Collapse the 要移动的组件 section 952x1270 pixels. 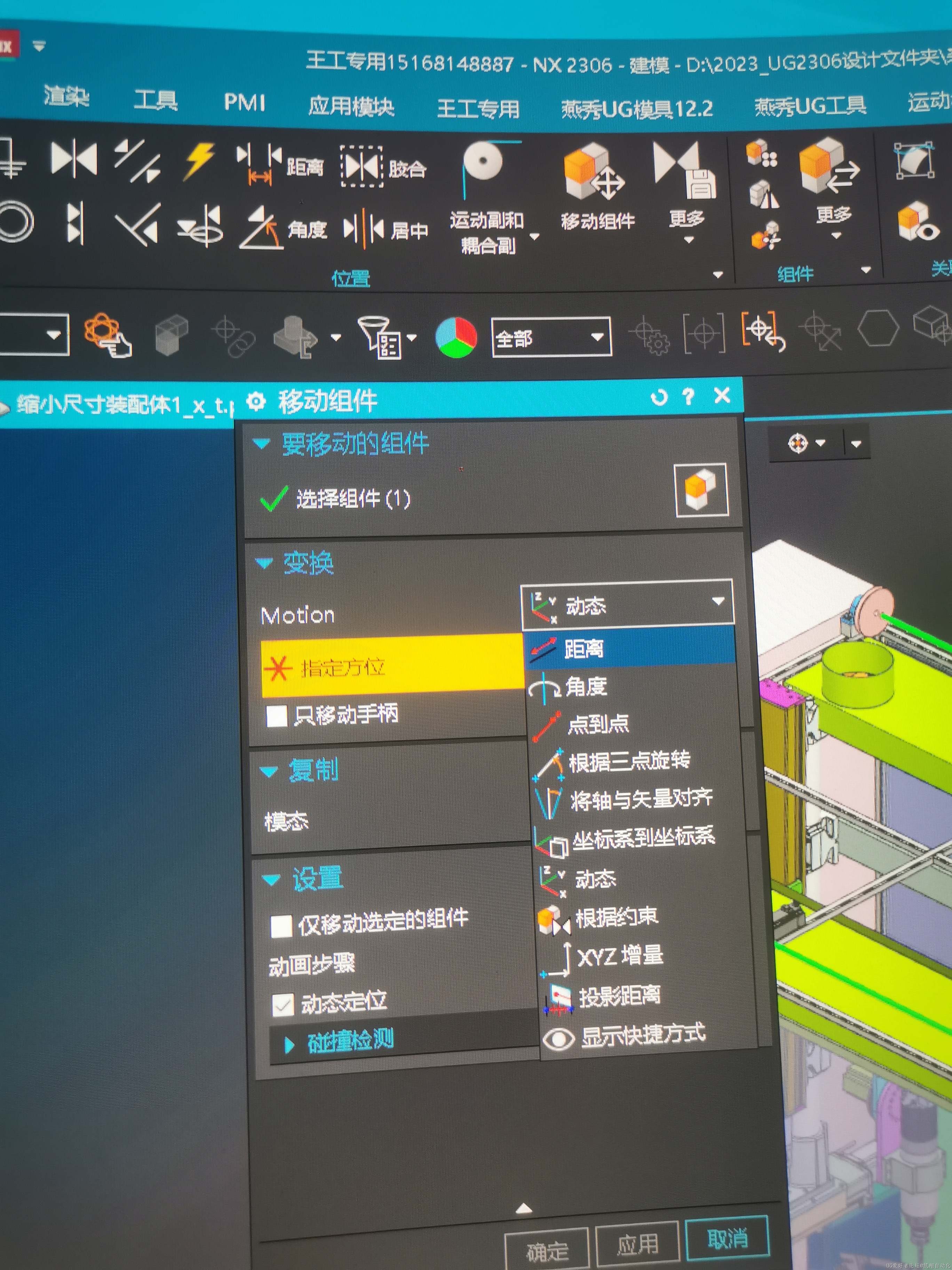point(262,443)
